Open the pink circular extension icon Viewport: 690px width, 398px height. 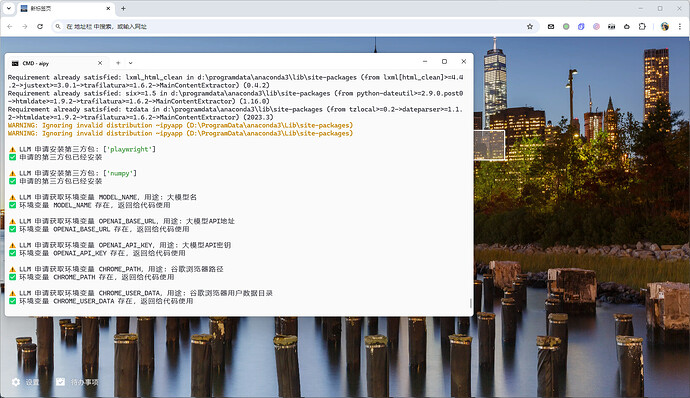point(596,26)
